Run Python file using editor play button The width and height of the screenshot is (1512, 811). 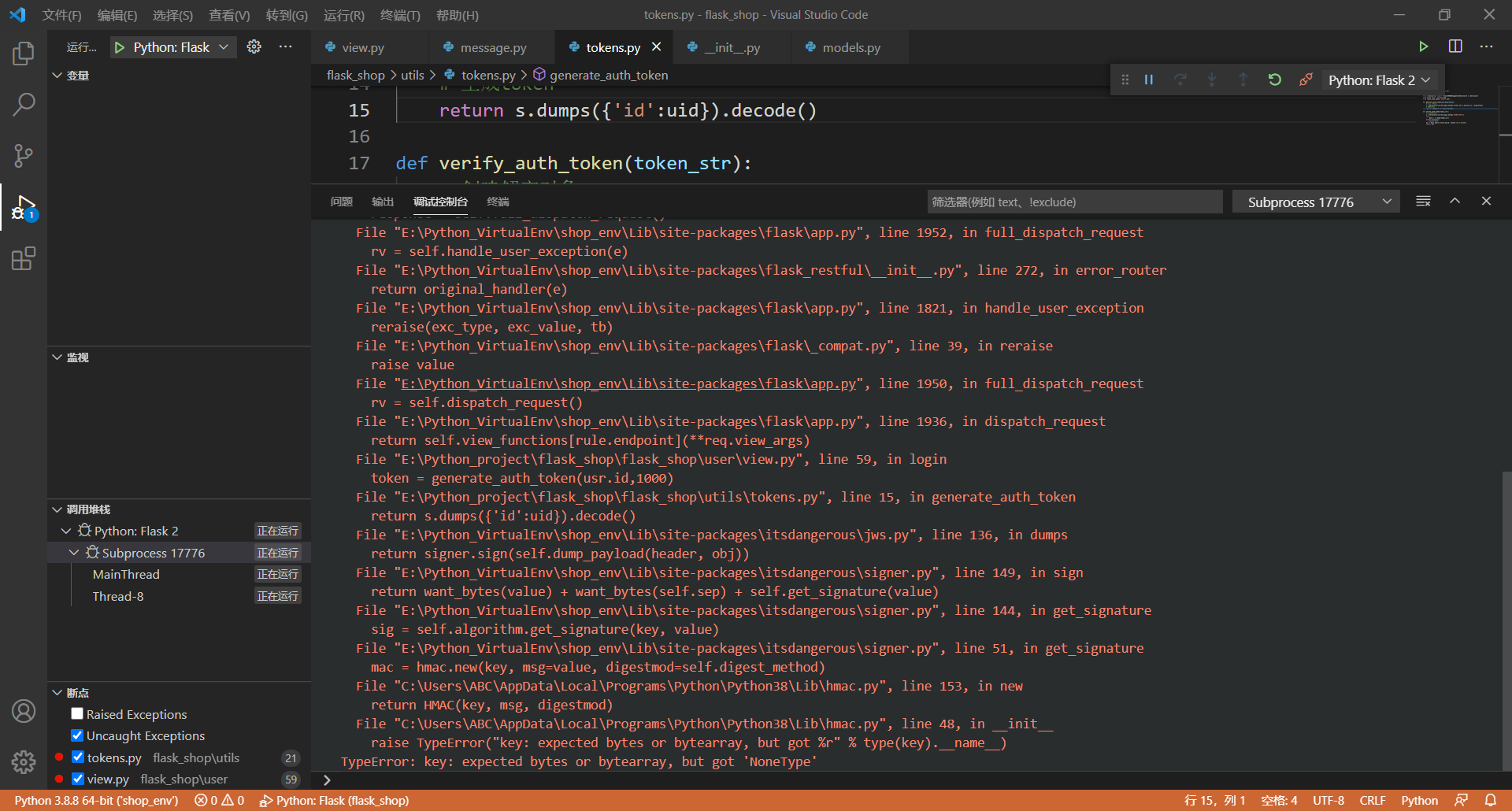point(1424,46)
